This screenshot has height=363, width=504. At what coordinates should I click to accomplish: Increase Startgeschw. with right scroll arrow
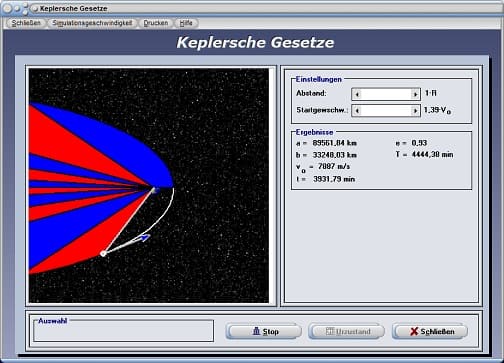pyautogui.click(x=415, y=111)
